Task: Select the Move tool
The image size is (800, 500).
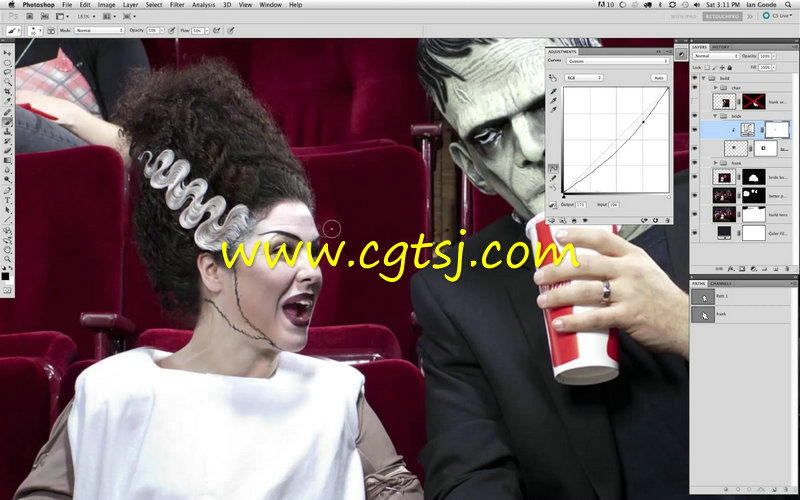Action: tap(7, 53)
